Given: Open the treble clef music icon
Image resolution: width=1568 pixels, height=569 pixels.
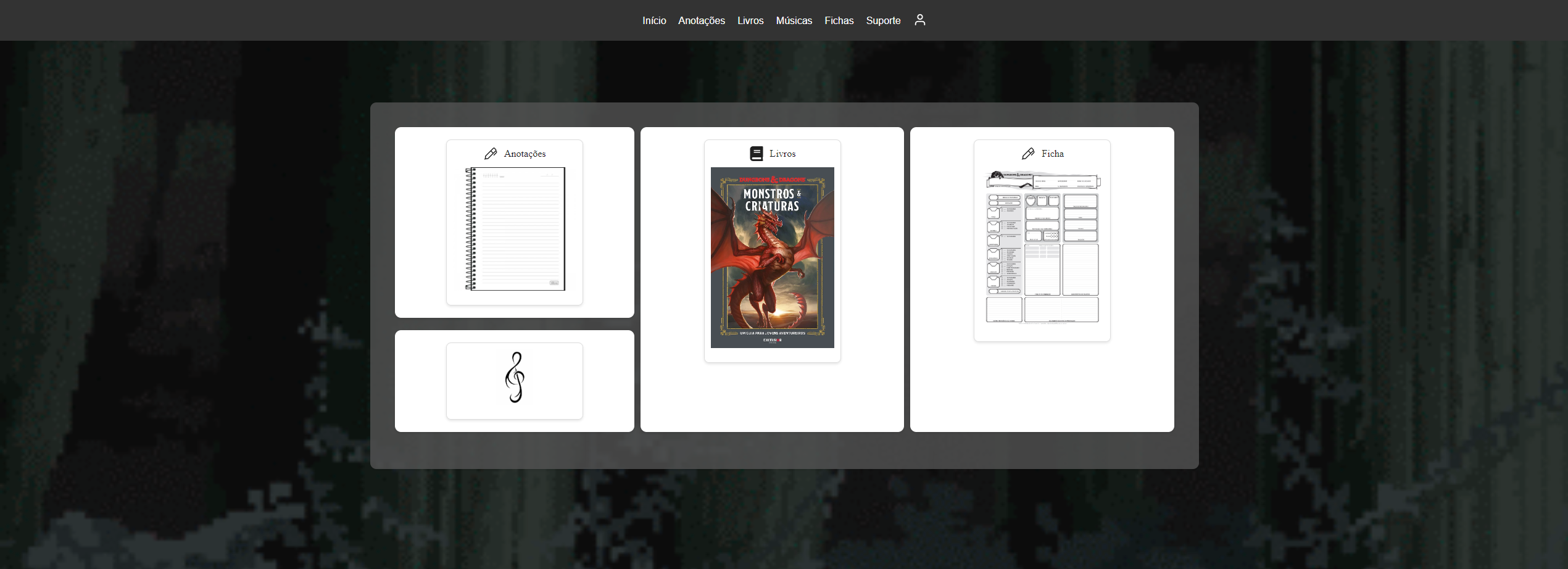Looking at the screenshot, I should (515, 378).
